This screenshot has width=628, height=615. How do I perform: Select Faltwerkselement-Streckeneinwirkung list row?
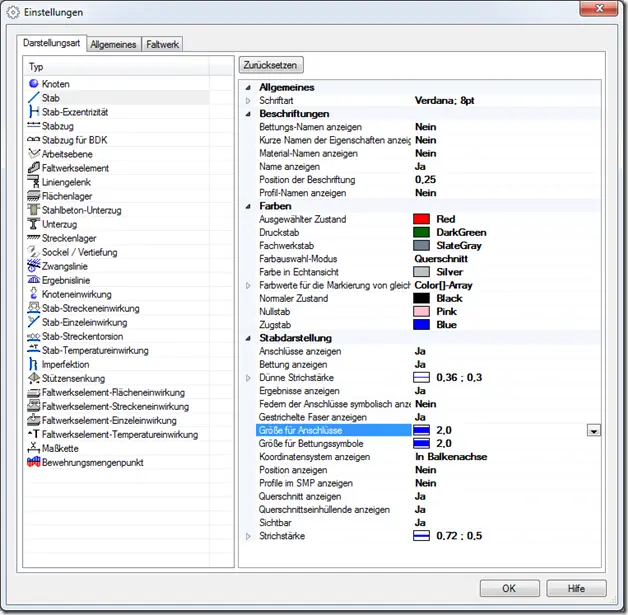click(x=117, y=406)
